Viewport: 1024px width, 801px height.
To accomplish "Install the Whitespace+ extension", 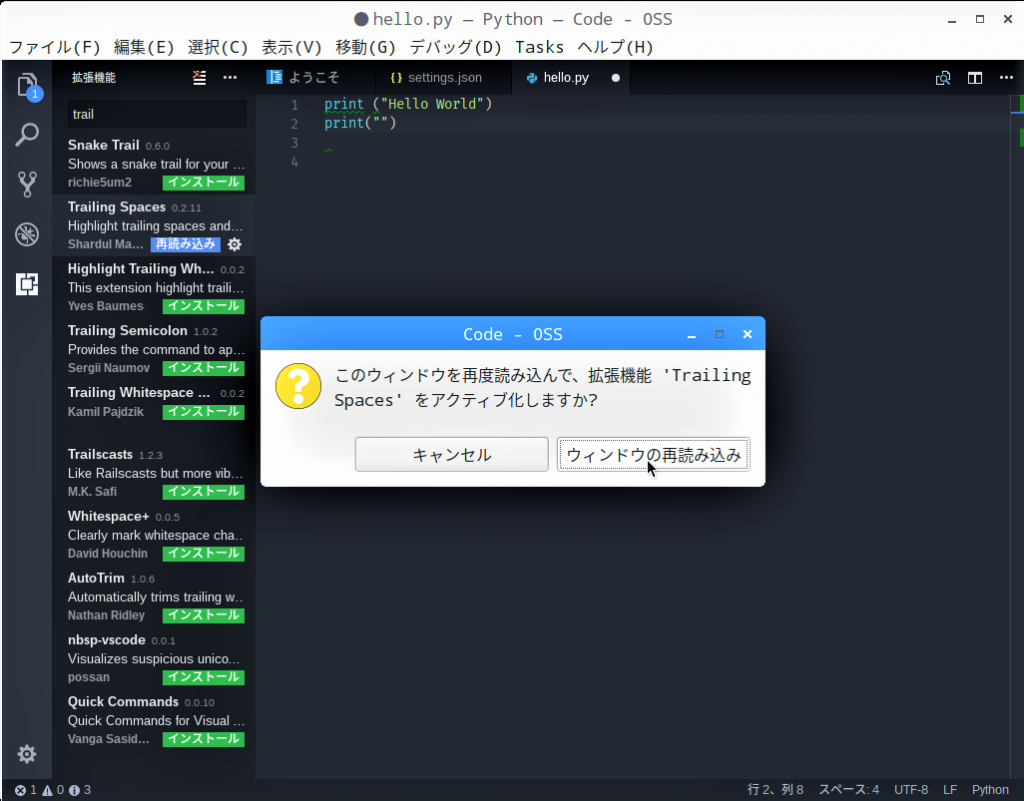I will click(x=204, y=554).
